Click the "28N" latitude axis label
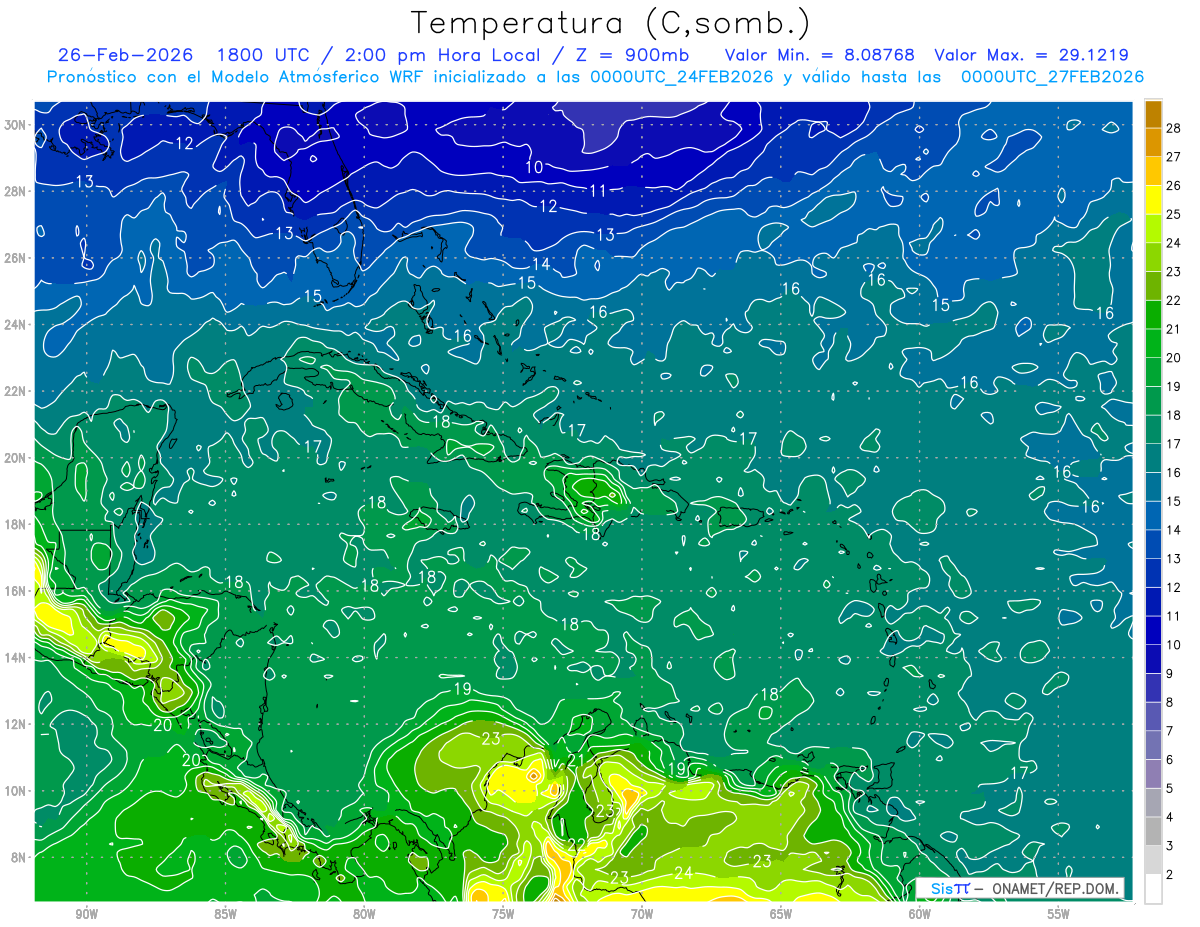 click(17, 191)
